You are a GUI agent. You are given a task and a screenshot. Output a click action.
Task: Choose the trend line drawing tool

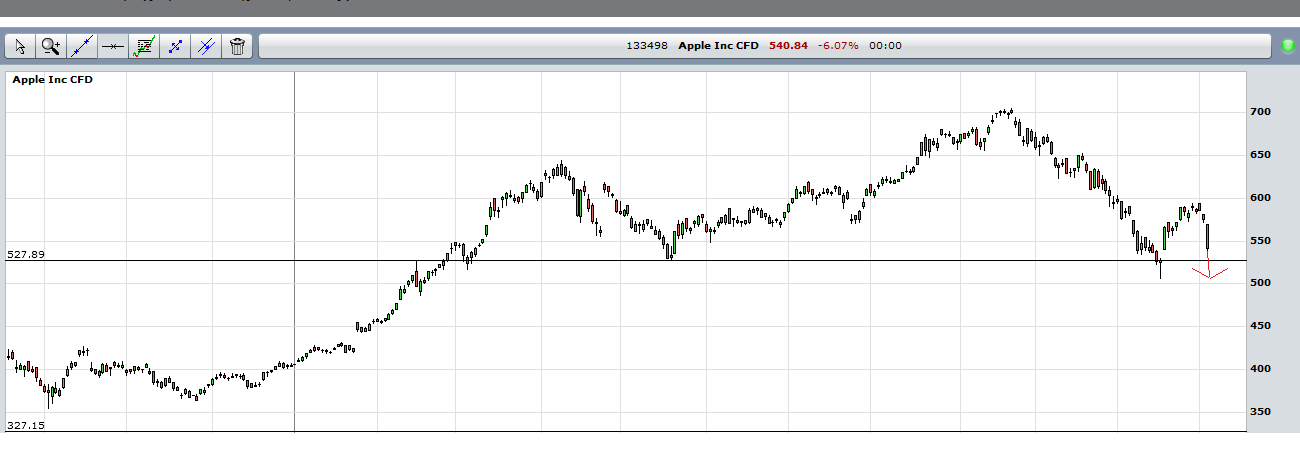(82, 46)
